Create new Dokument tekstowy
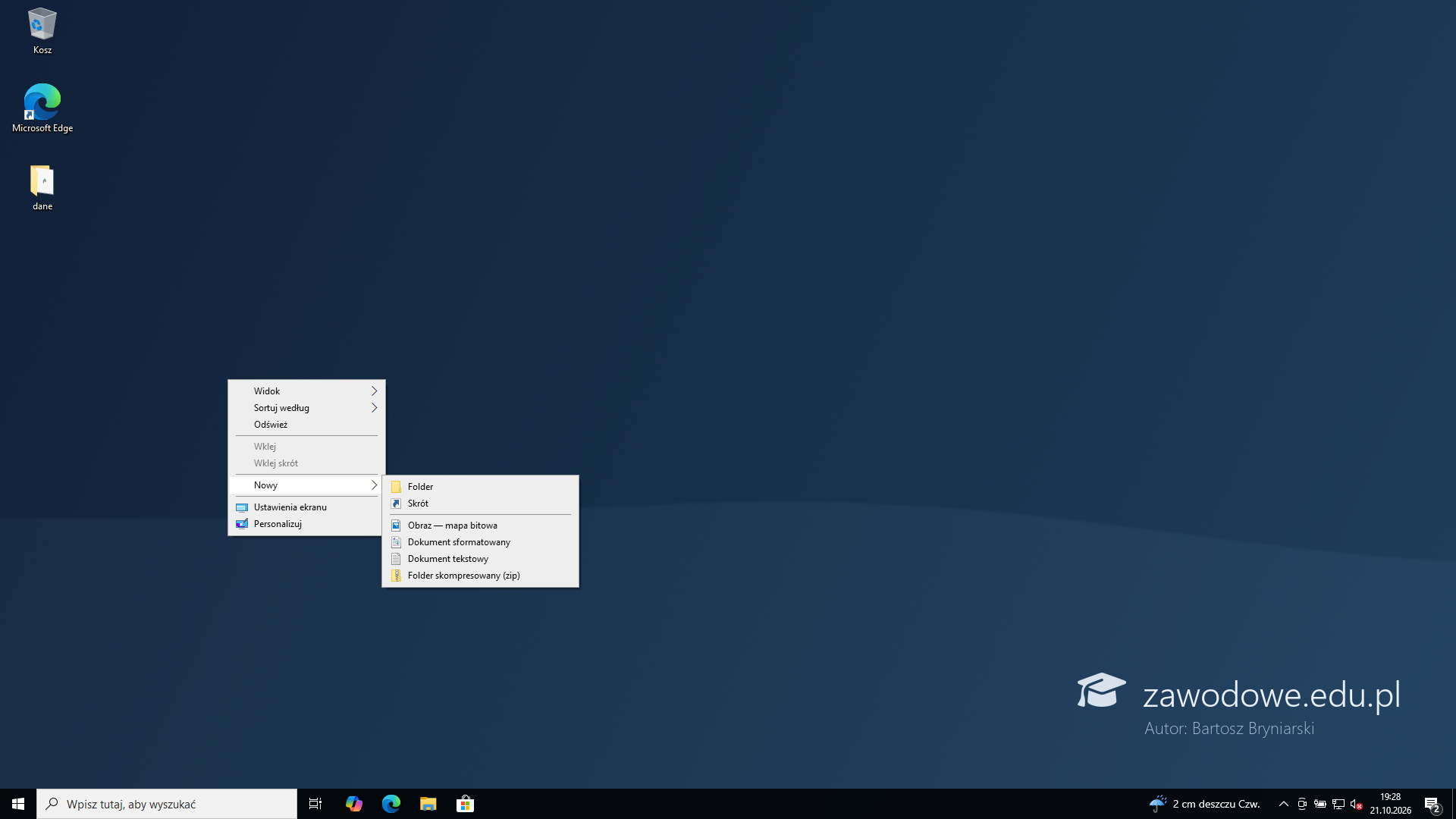 click(481, 559)
